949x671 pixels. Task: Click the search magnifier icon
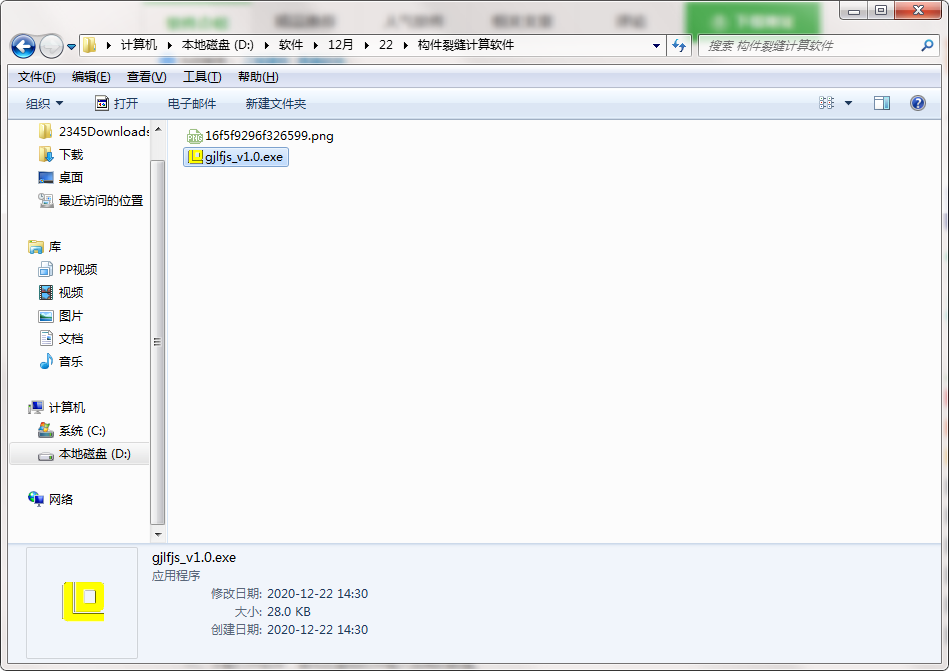927,45
